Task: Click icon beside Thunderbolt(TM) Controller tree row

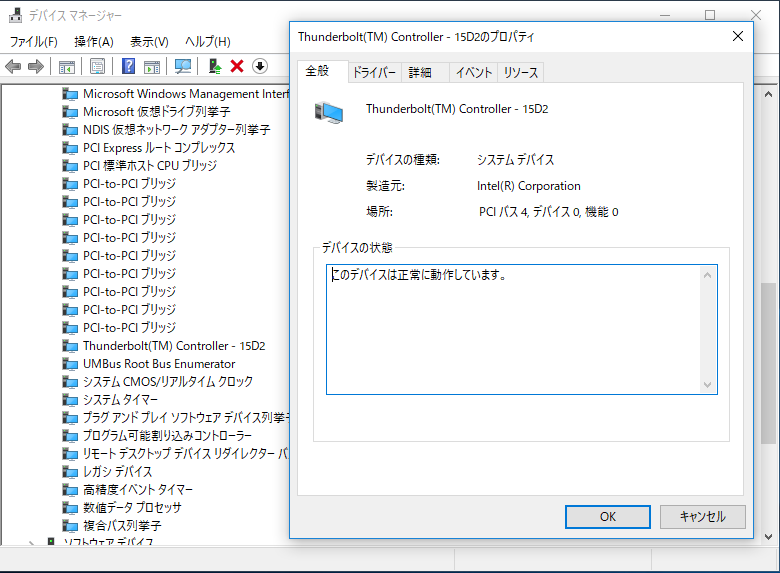Action: pyautogui.click(x=70, y=346)
